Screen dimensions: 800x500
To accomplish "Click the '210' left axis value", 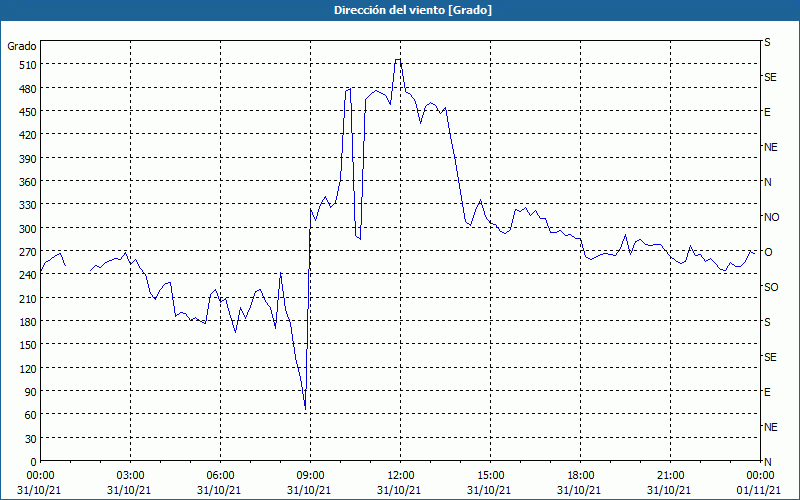I will coord(29,299).
